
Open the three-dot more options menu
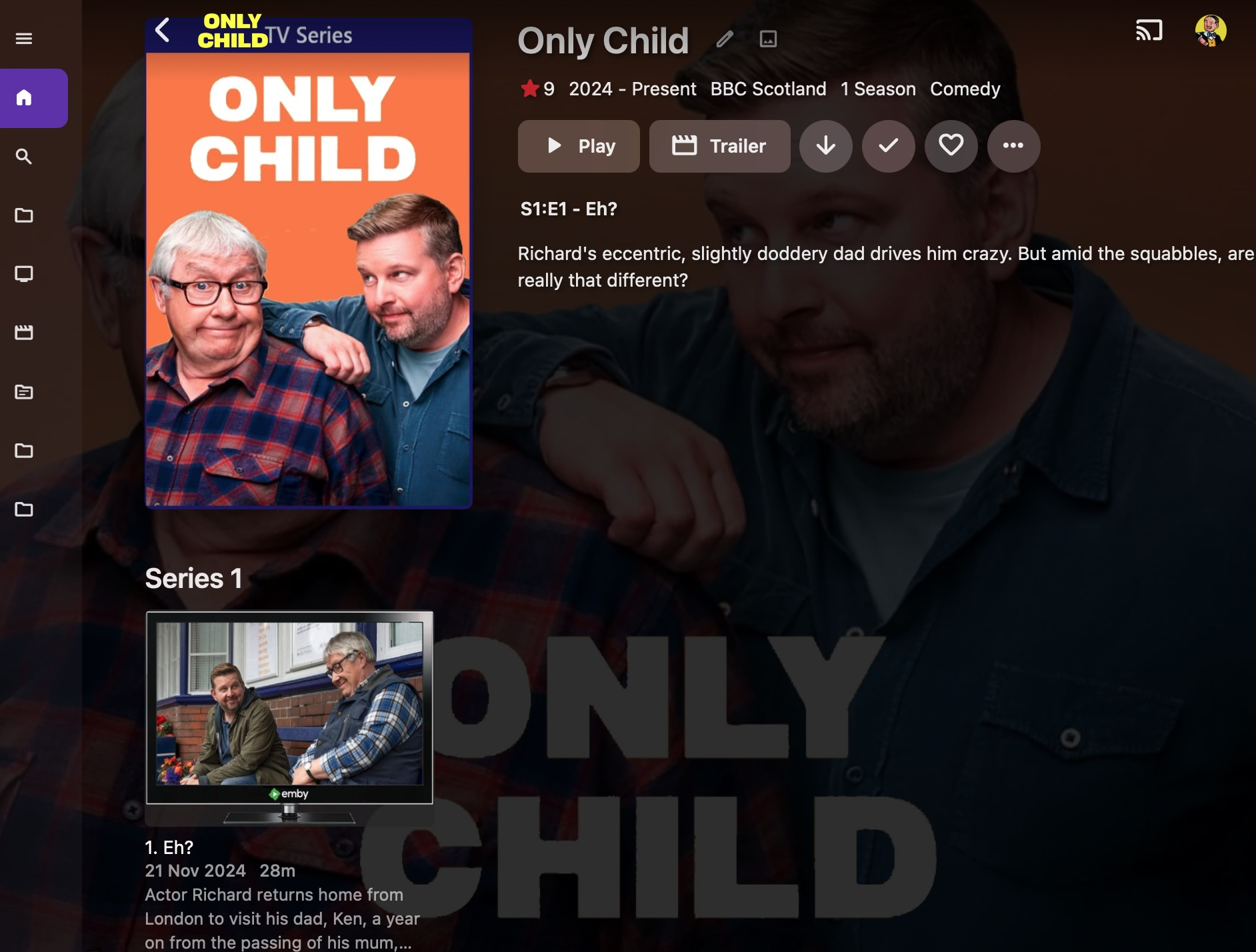pos(1013,146)
